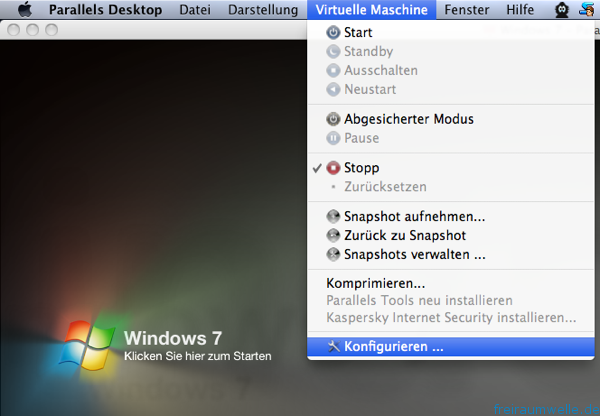Click the Start power icon in menu
Viewport: 600px width, 416px height.
point(334,33)
